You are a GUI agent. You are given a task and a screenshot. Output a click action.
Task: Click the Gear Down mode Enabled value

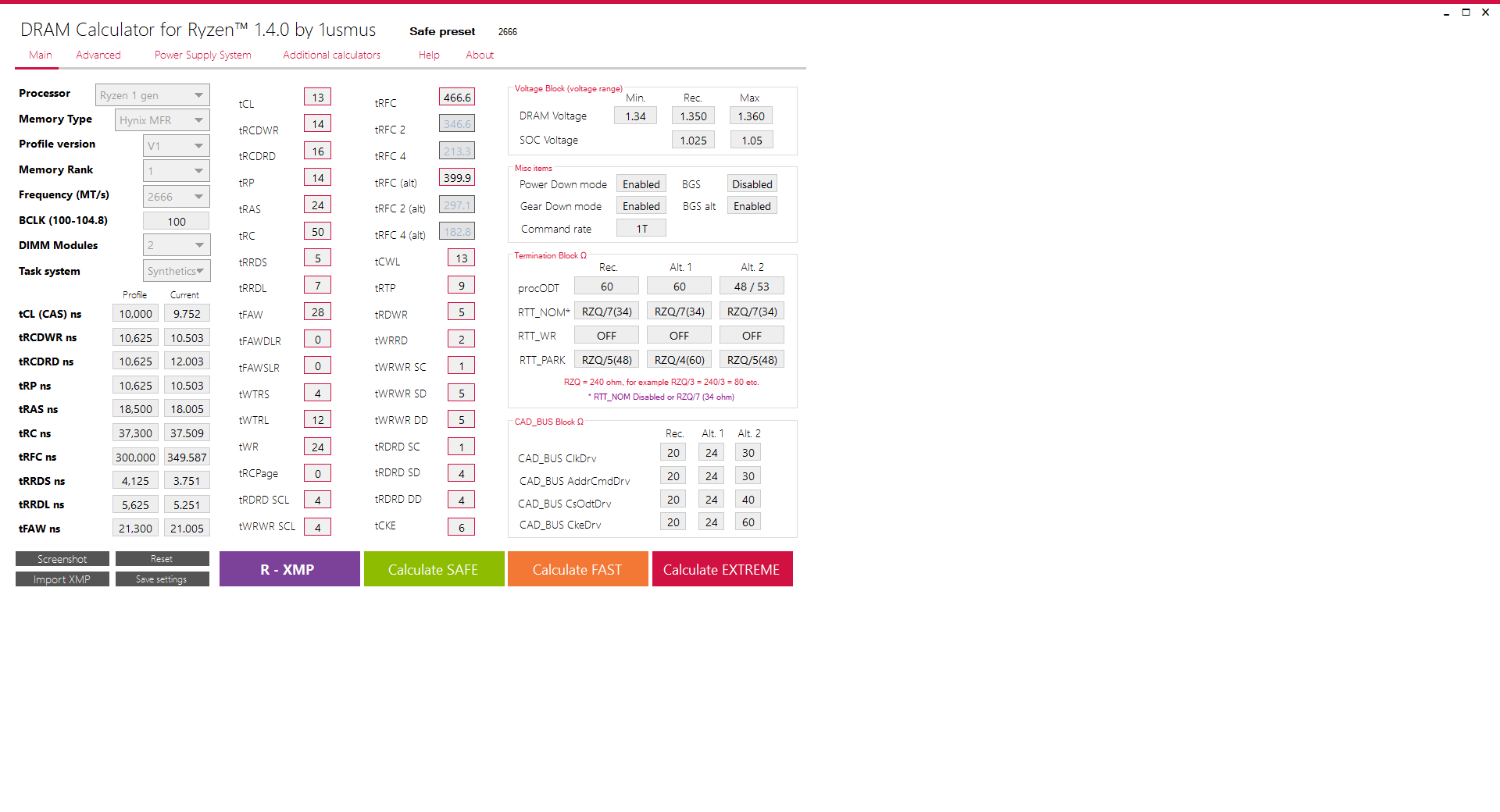641,206
